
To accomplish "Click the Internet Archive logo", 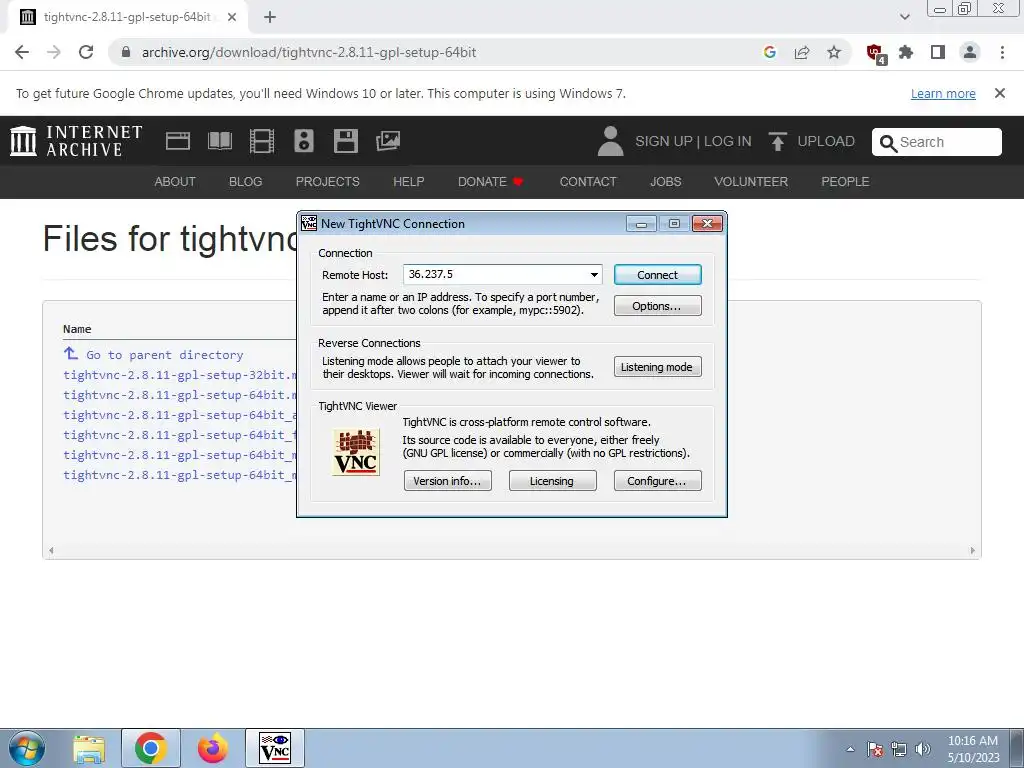I will [x=76, y=141].
